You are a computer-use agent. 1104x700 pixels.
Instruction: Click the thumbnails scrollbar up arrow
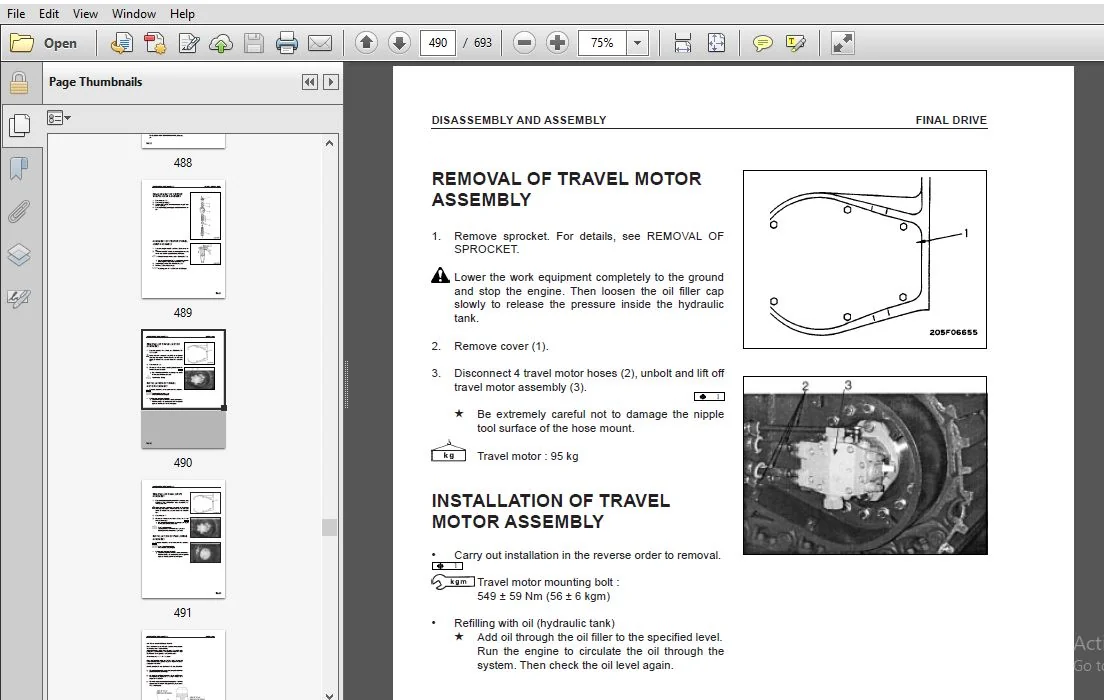tap(329, 143)
